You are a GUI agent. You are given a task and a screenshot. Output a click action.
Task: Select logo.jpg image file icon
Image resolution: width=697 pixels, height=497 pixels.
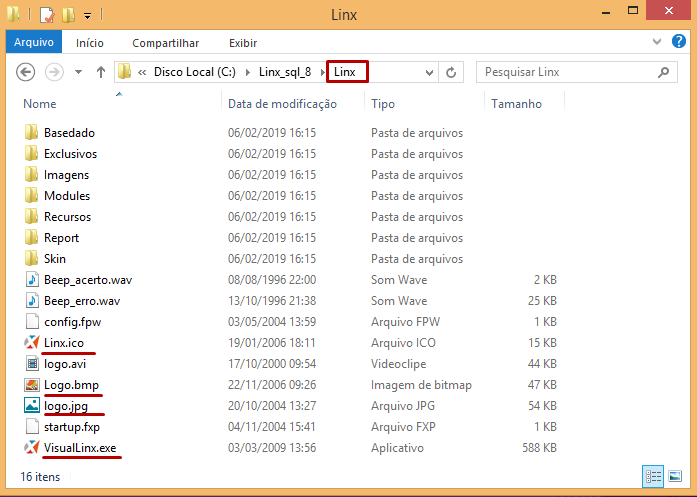[32, 405]
